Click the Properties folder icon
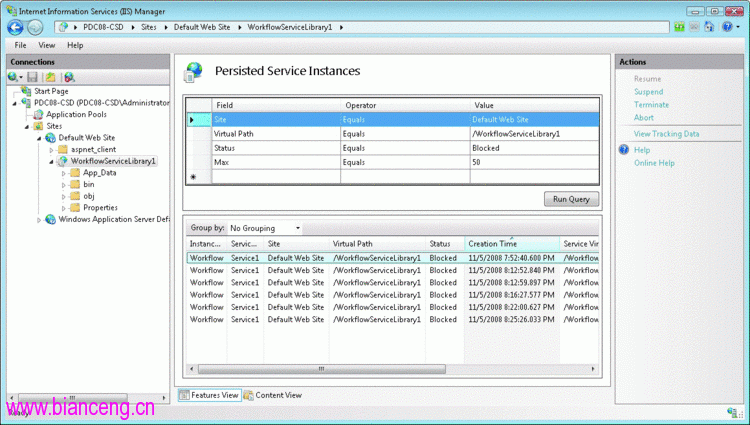 (x=75, y=207)
